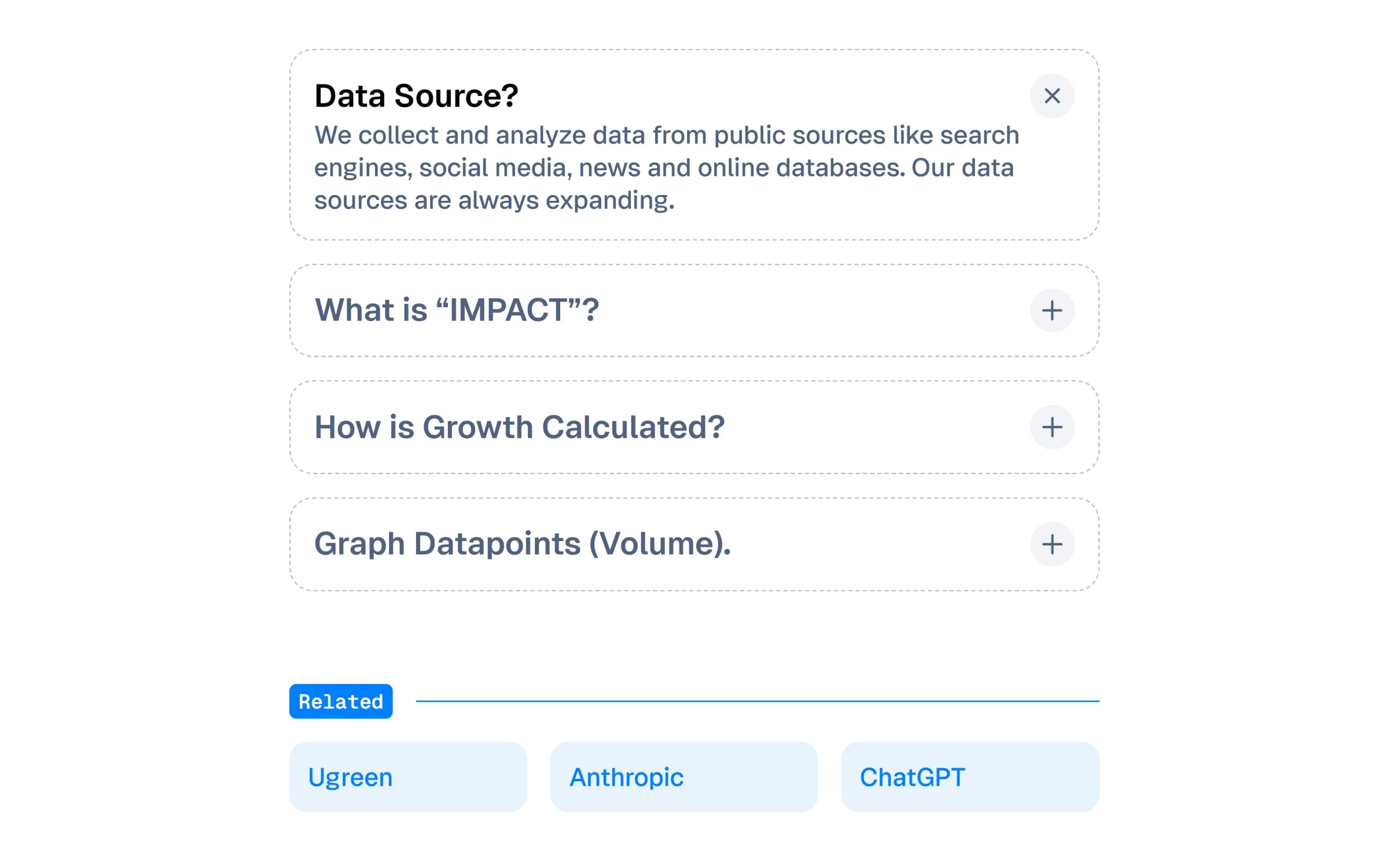Collapse Data Source with the X icon
1389x868 pixels.
tap(1052, 96)
